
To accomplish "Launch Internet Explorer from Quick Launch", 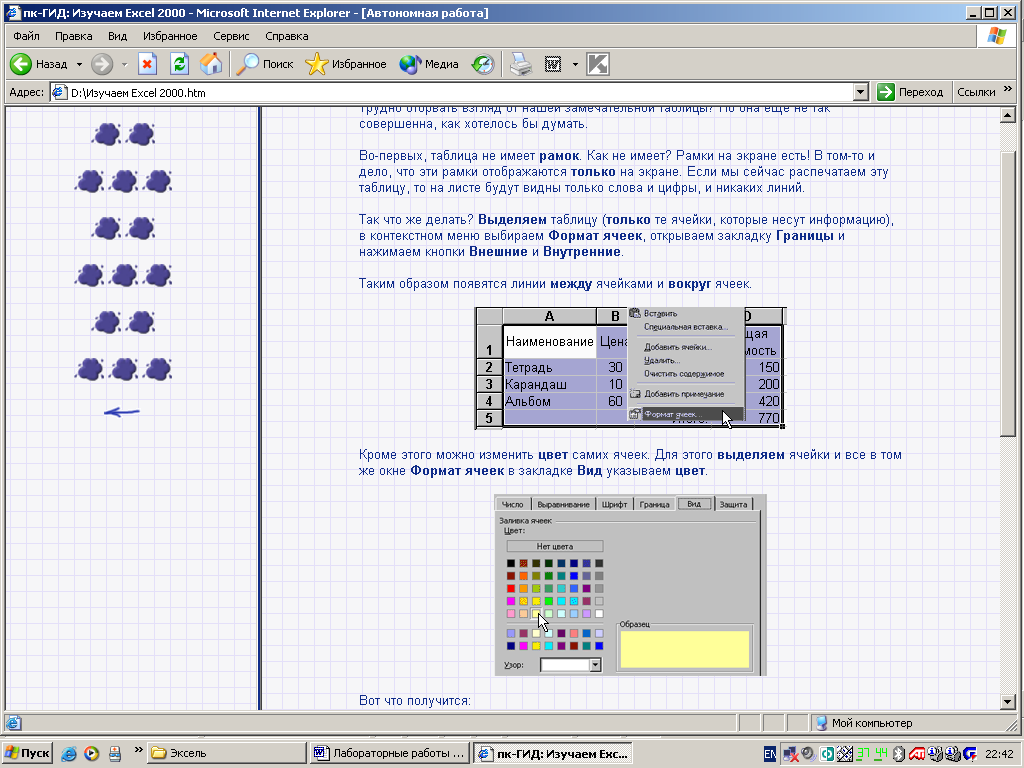I will (x=69, y=753).
